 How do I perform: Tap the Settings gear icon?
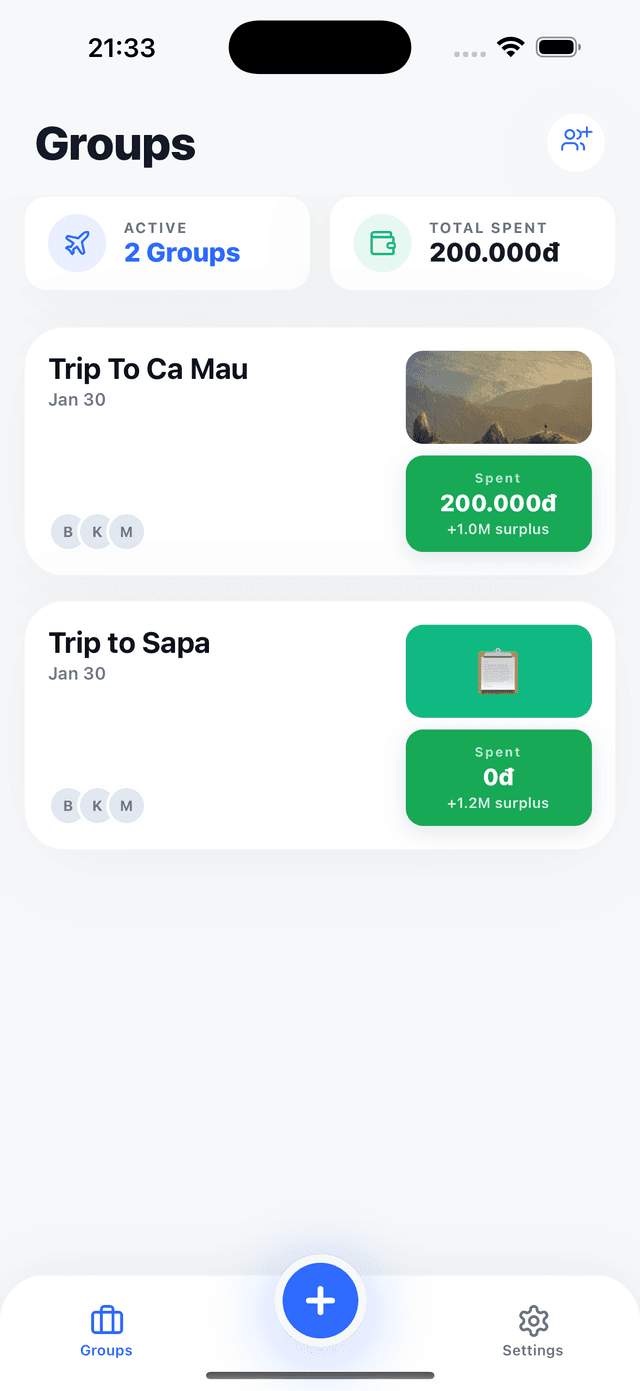[x=533, y=1321]
